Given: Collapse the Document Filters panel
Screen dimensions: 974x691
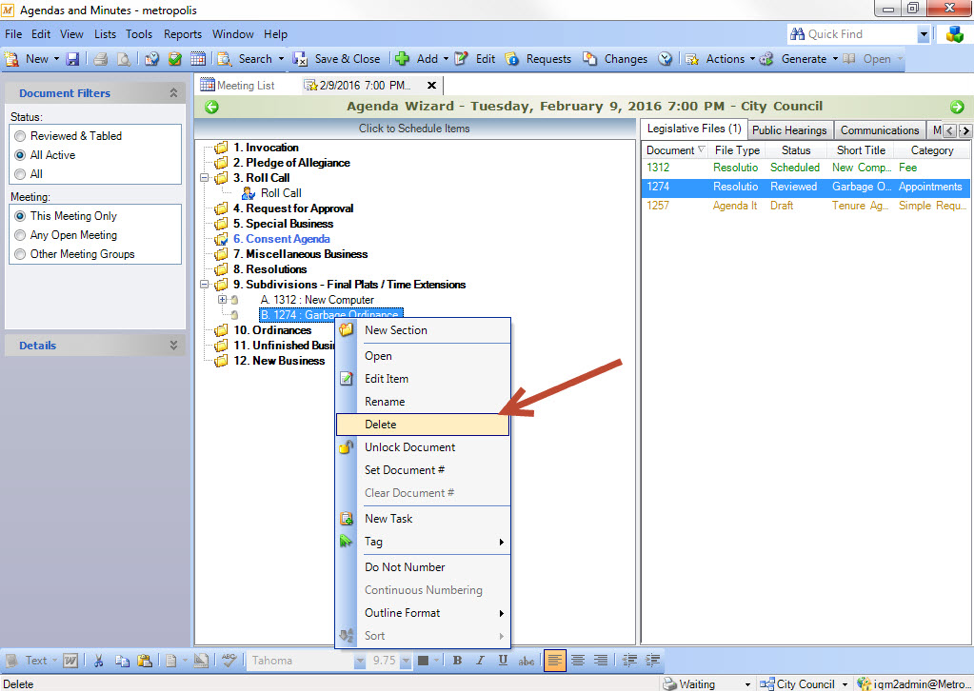Looking at the screenshot, I should coord(173,93).
